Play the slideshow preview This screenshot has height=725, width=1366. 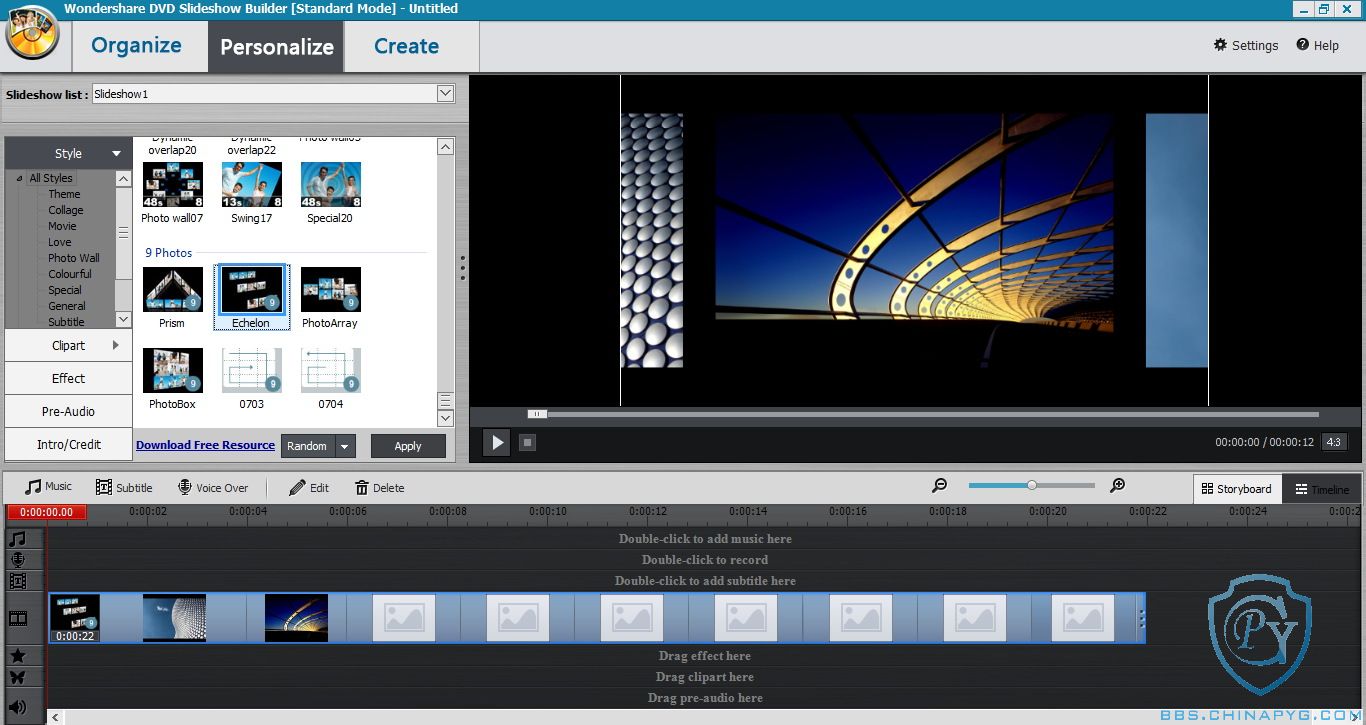[496, 442]
